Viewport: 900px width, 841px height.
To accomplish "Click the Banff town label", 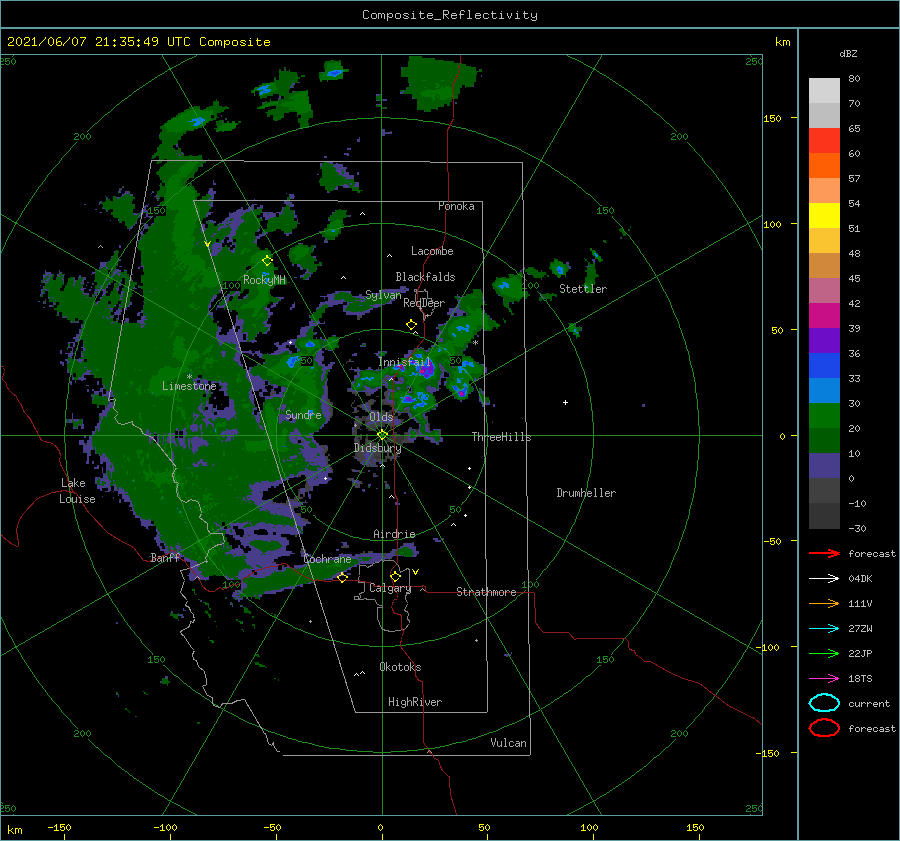I will click(165, 557).
